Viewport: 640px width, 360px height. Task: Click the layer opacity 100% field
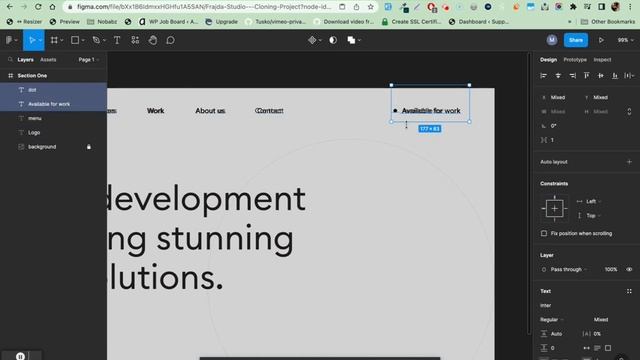[x=611, y=269]
